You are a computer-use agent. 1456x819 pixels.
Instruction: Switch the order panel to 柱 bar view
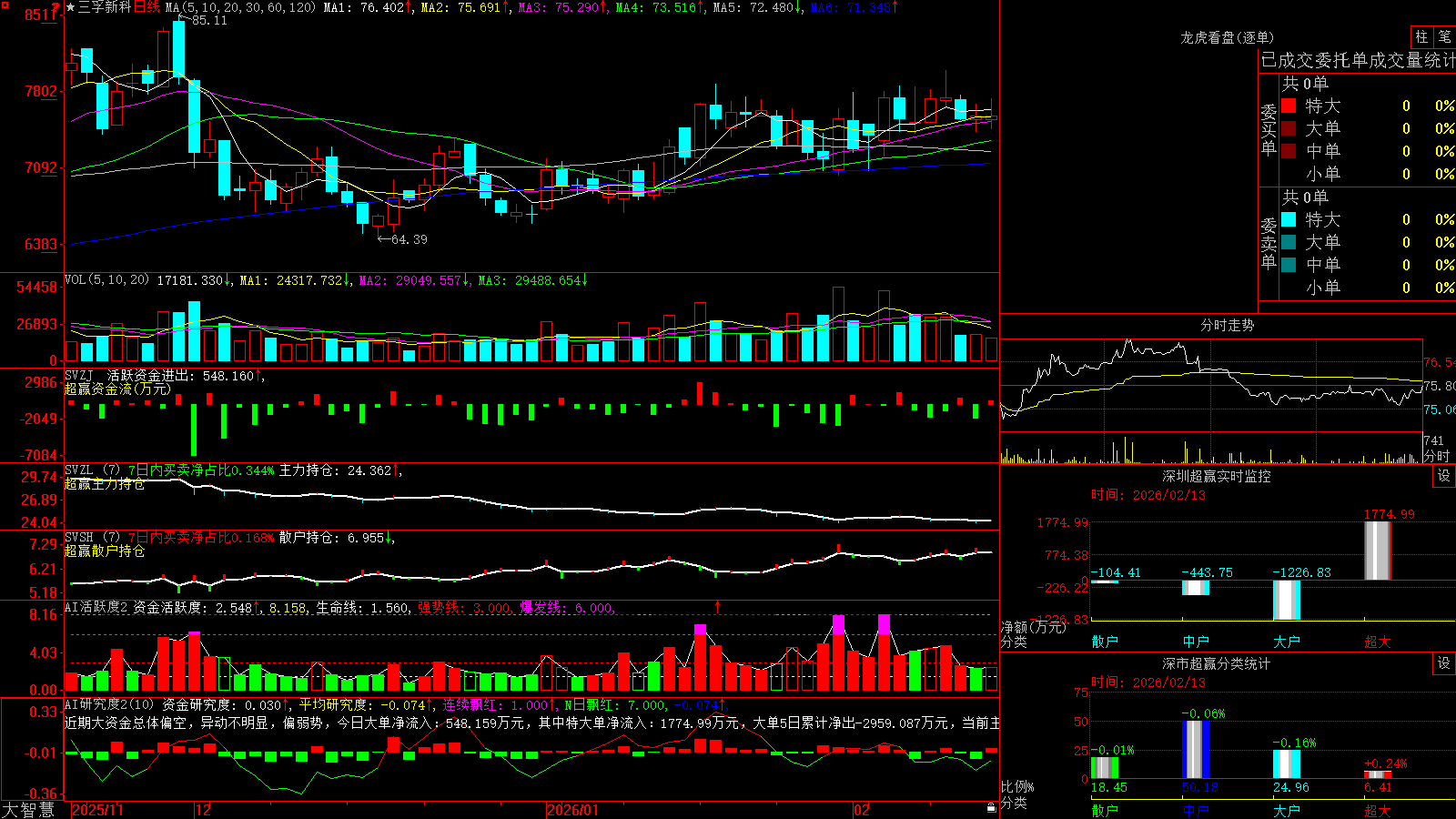pyautogui.click(x=1421, y=37)
